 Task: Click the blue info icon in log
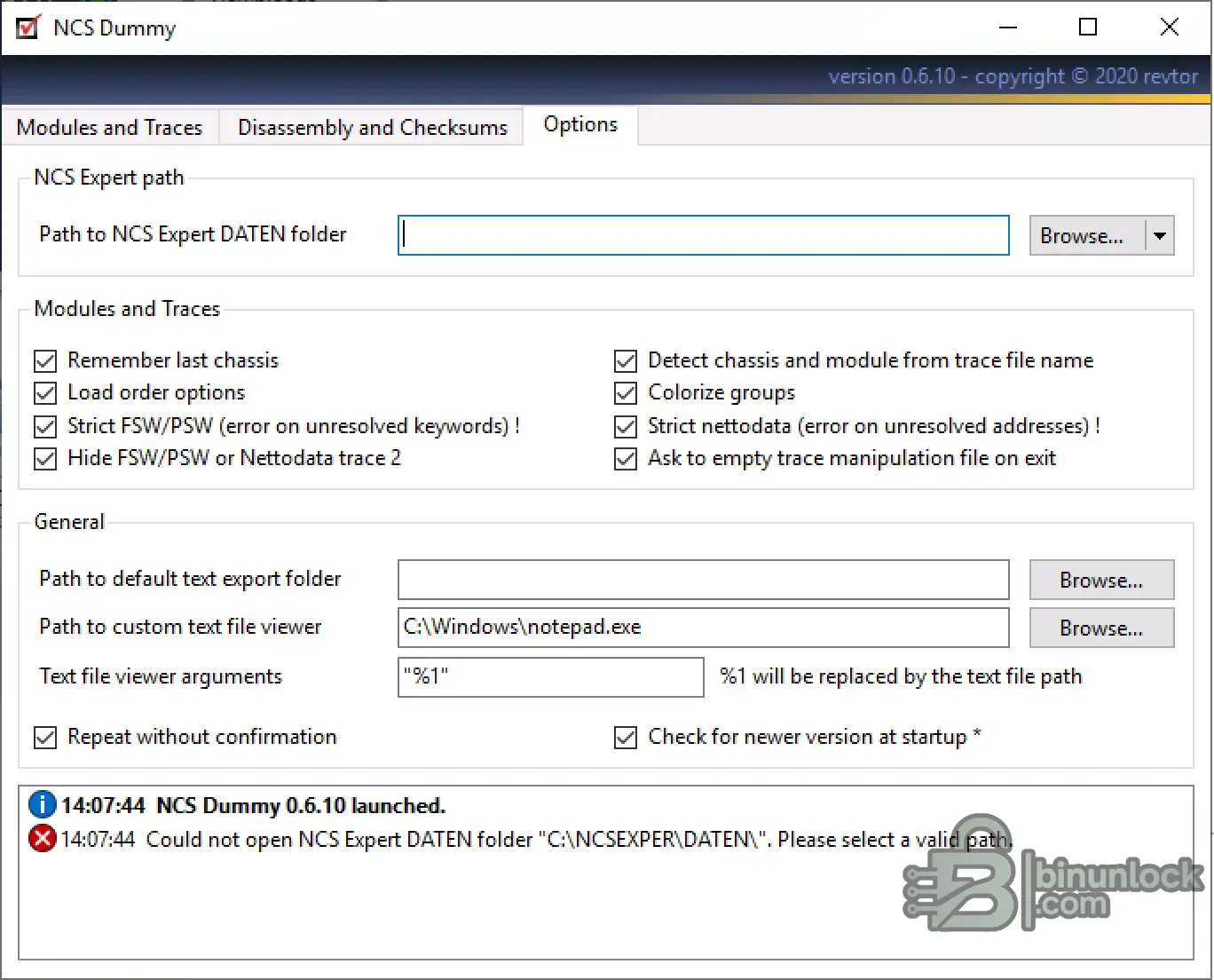click(43, 805)
